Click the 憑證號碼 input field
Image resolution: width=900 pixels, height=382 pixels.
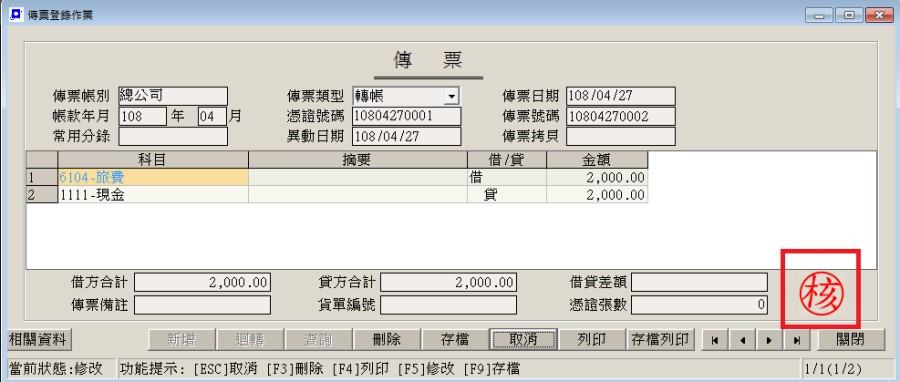tap(406, 116)
